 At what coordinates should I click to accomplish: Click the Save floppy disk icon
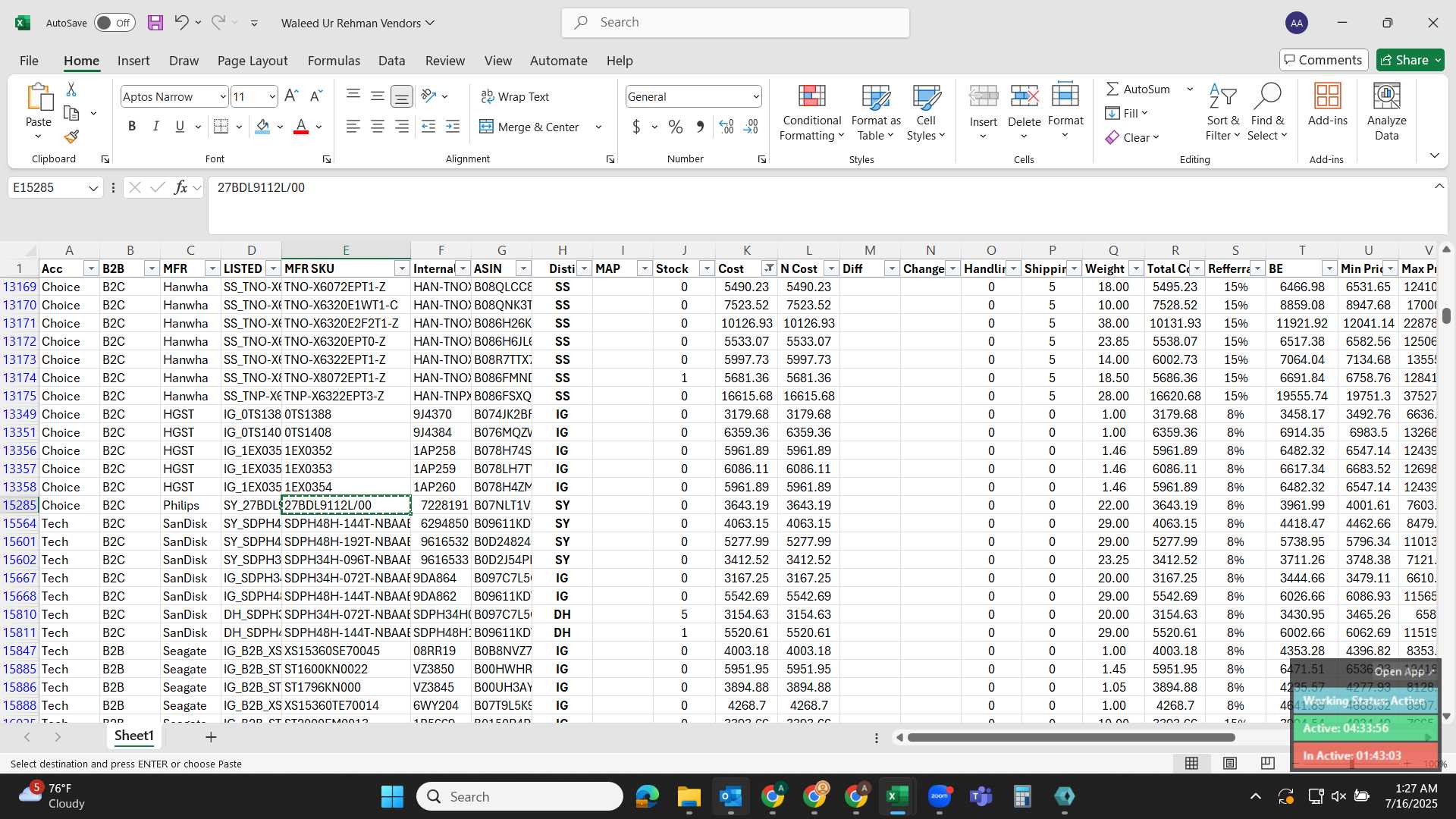[155, 23]
